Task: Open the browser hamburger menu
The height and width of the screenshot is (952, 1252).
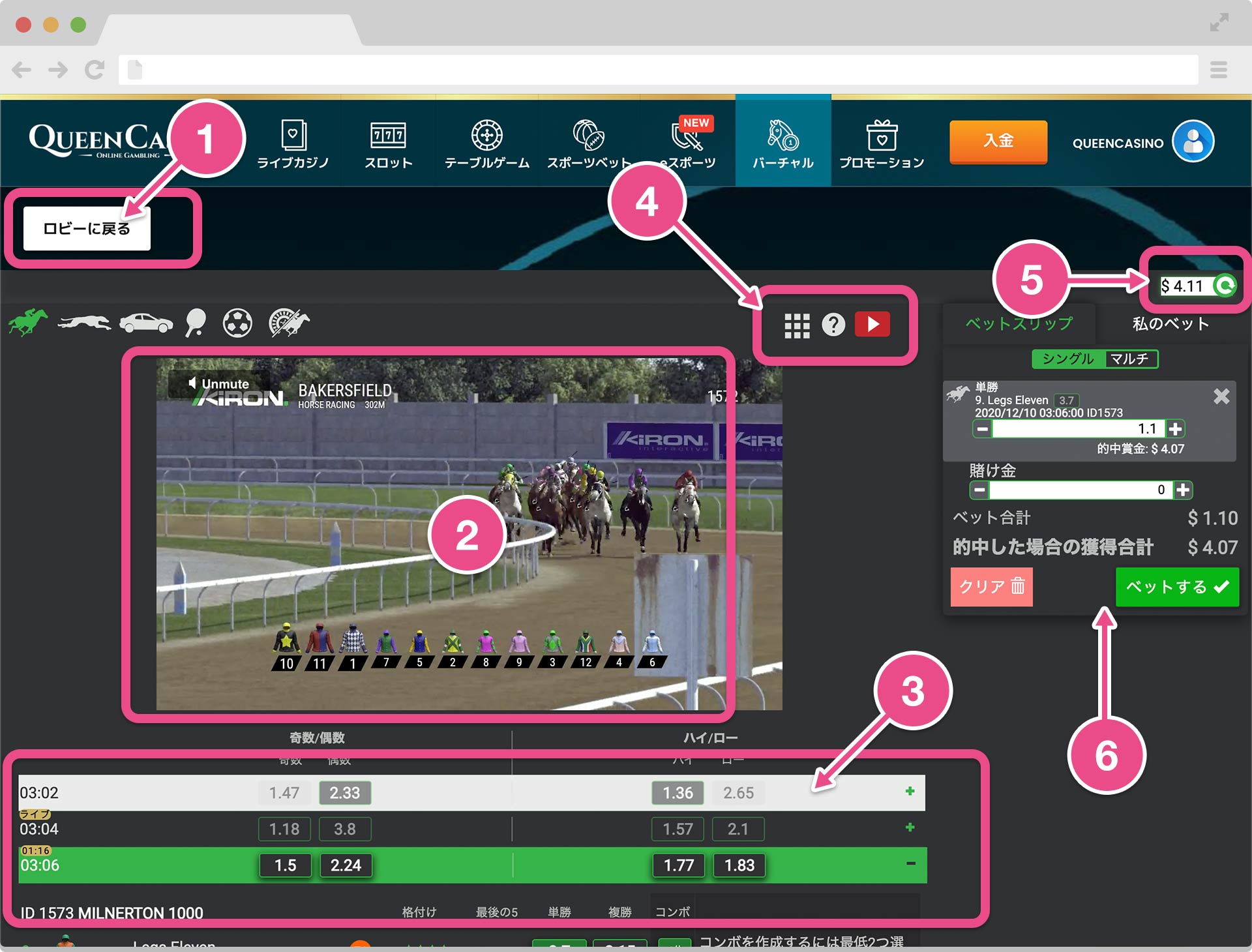Action: [x=1219, y=70]
